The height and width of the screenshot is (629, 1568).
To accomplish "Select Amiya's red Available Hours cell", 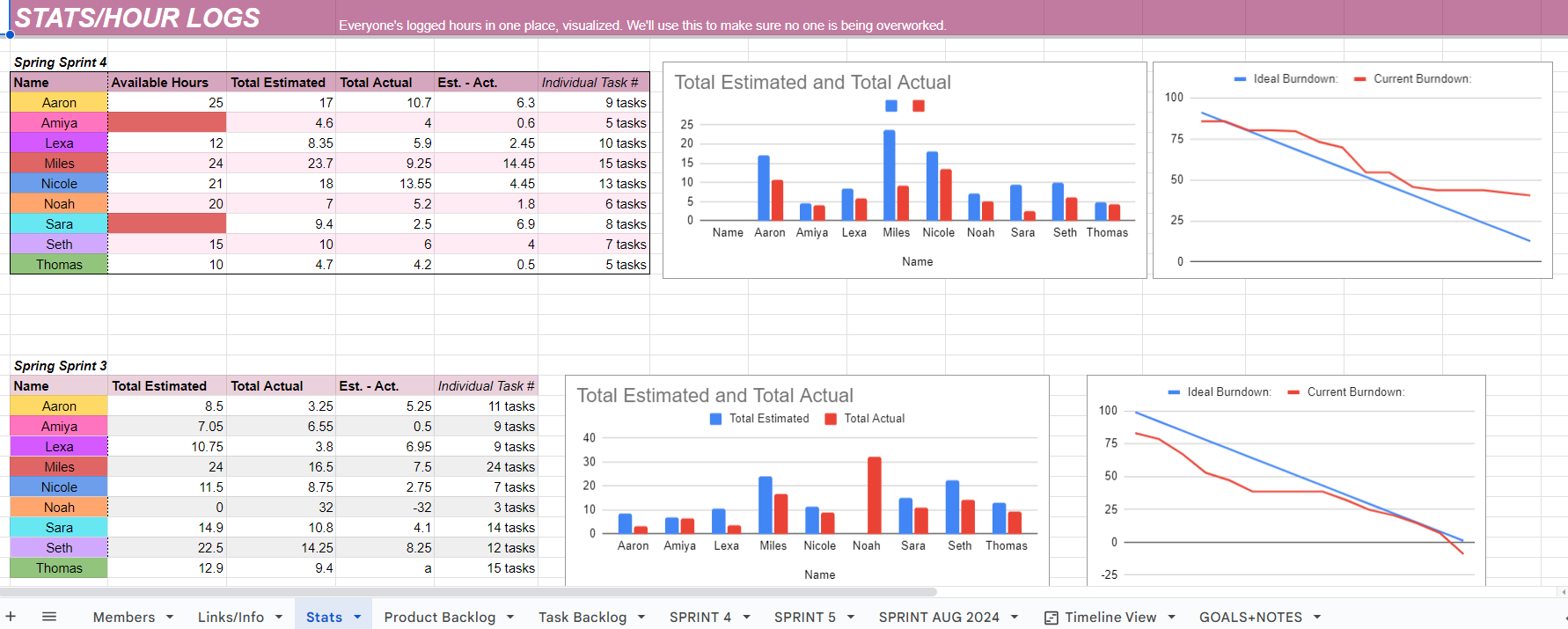I will click(x=166, y=123).
